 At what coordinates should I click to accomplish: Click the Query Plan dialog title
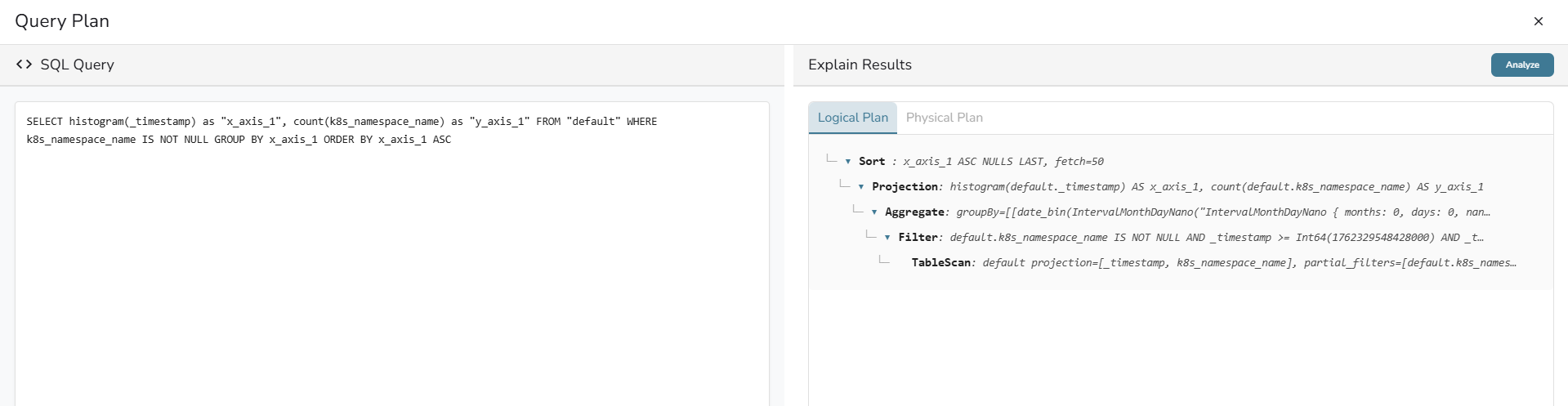pos(62,21)
